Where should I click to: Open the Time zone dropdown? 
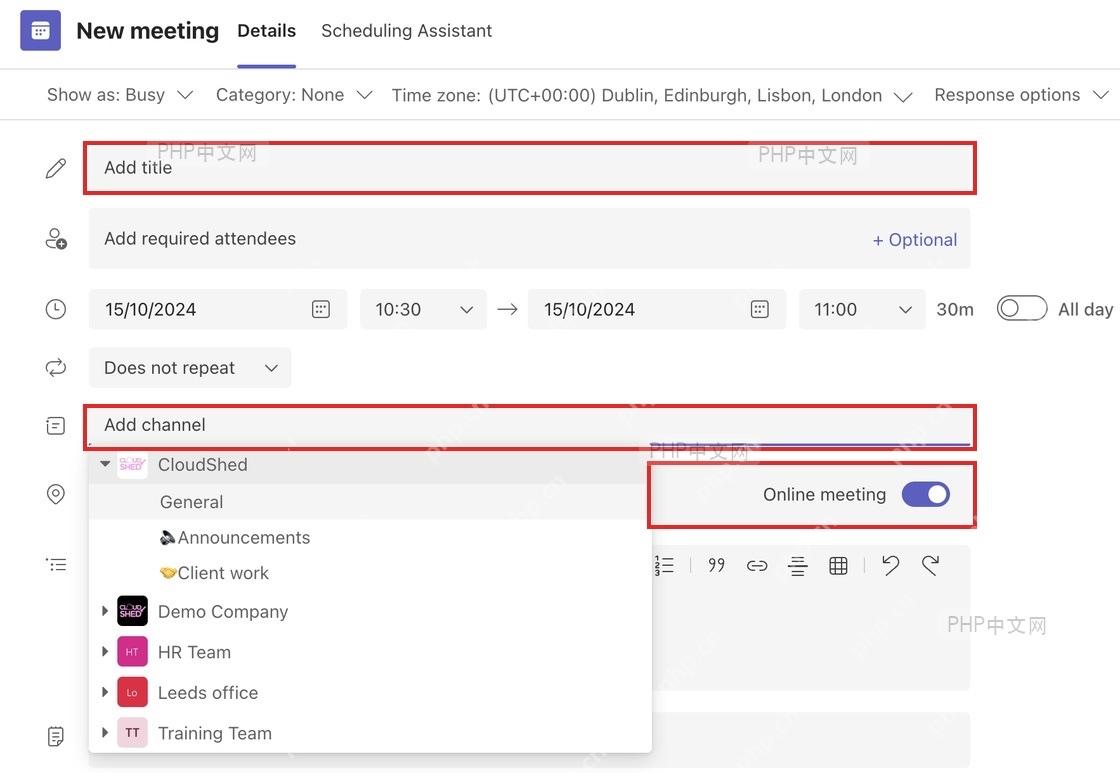point(652,96)
